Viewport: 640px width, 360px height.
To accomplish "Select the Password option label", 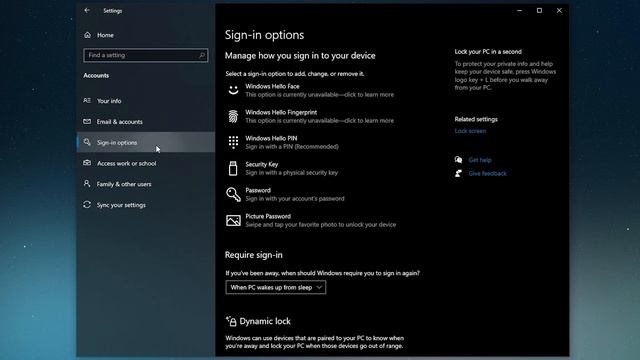I will tap(258, 190).
